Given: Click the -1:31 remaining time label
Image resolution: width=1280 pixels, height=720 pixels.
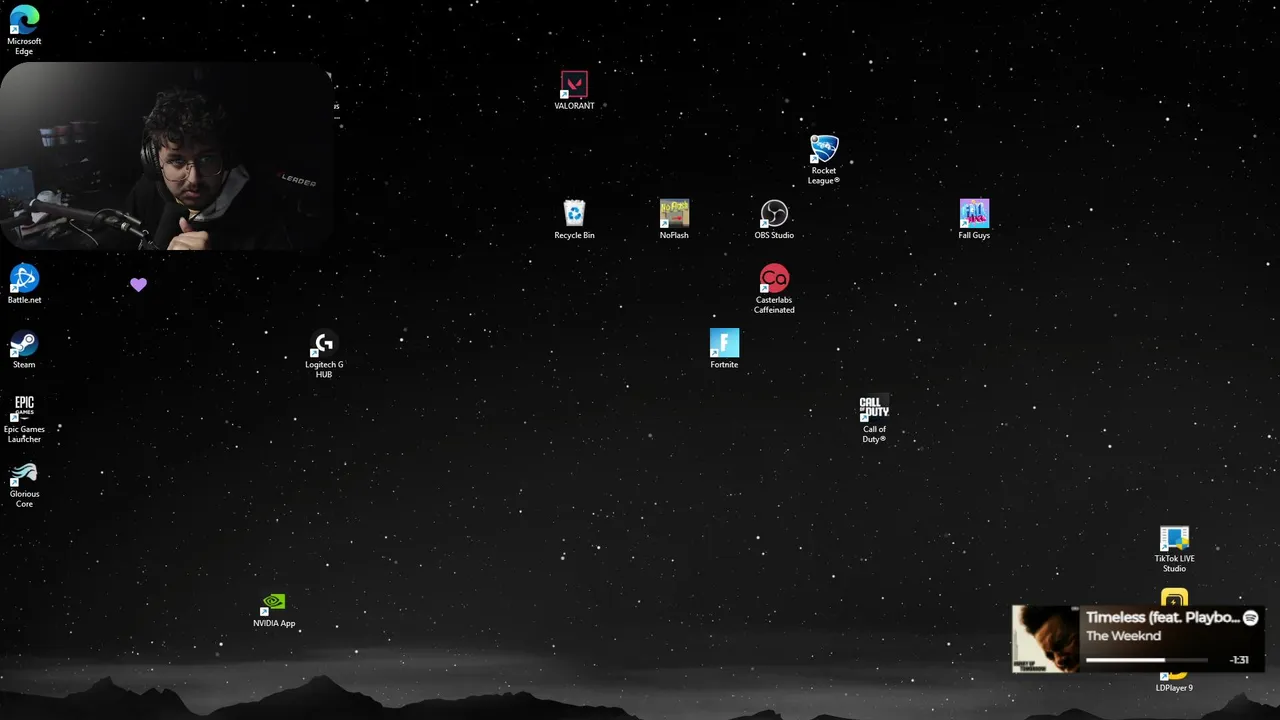Looking at the screenshot, I should click(x=1239, y=660).
